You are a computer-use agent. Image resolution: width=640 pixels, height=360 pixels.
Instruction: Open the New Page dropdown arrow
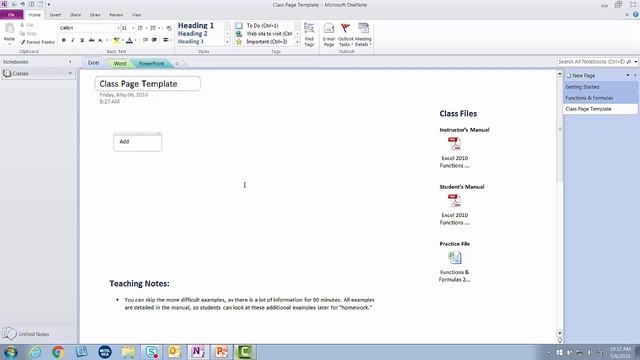(628, 76)
